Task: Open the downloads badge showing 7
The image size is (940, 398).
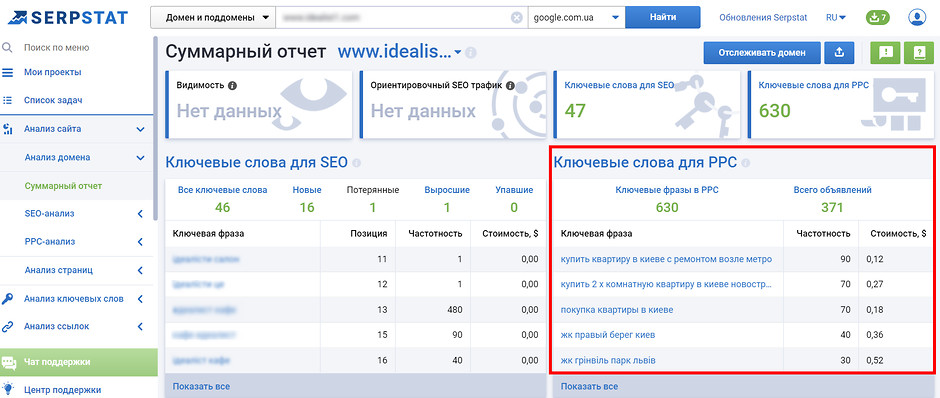Action: coord(878,17)
